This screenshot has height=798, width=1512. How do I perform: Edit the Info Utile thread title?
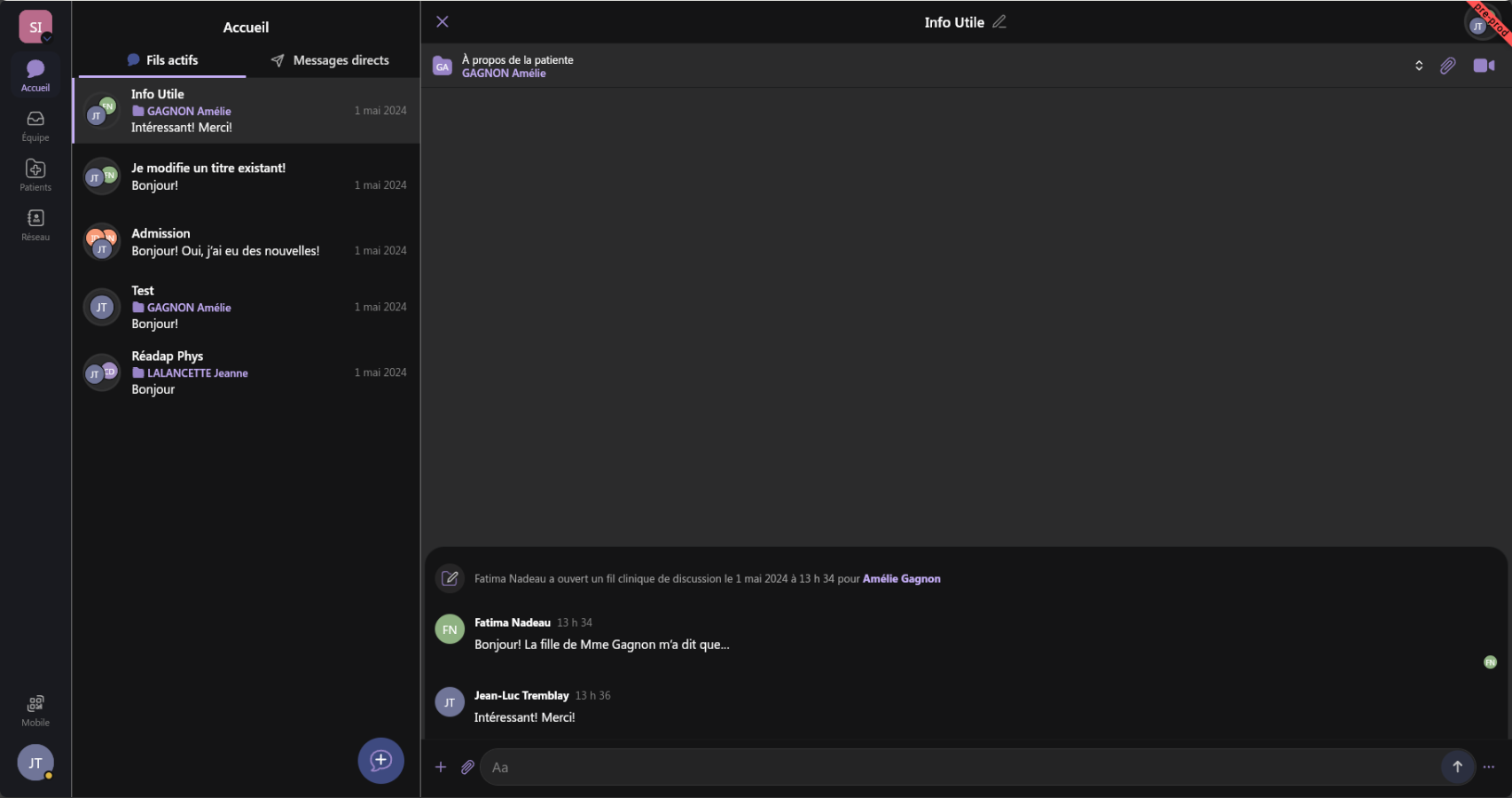(999, 22)
